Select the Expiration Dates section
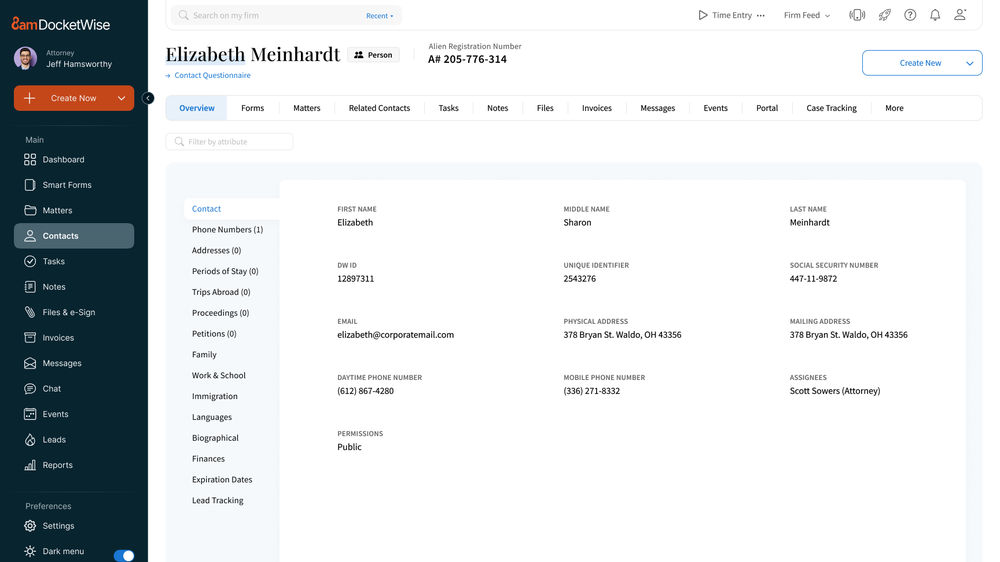 pyautogui.click(x=222, y=480)
